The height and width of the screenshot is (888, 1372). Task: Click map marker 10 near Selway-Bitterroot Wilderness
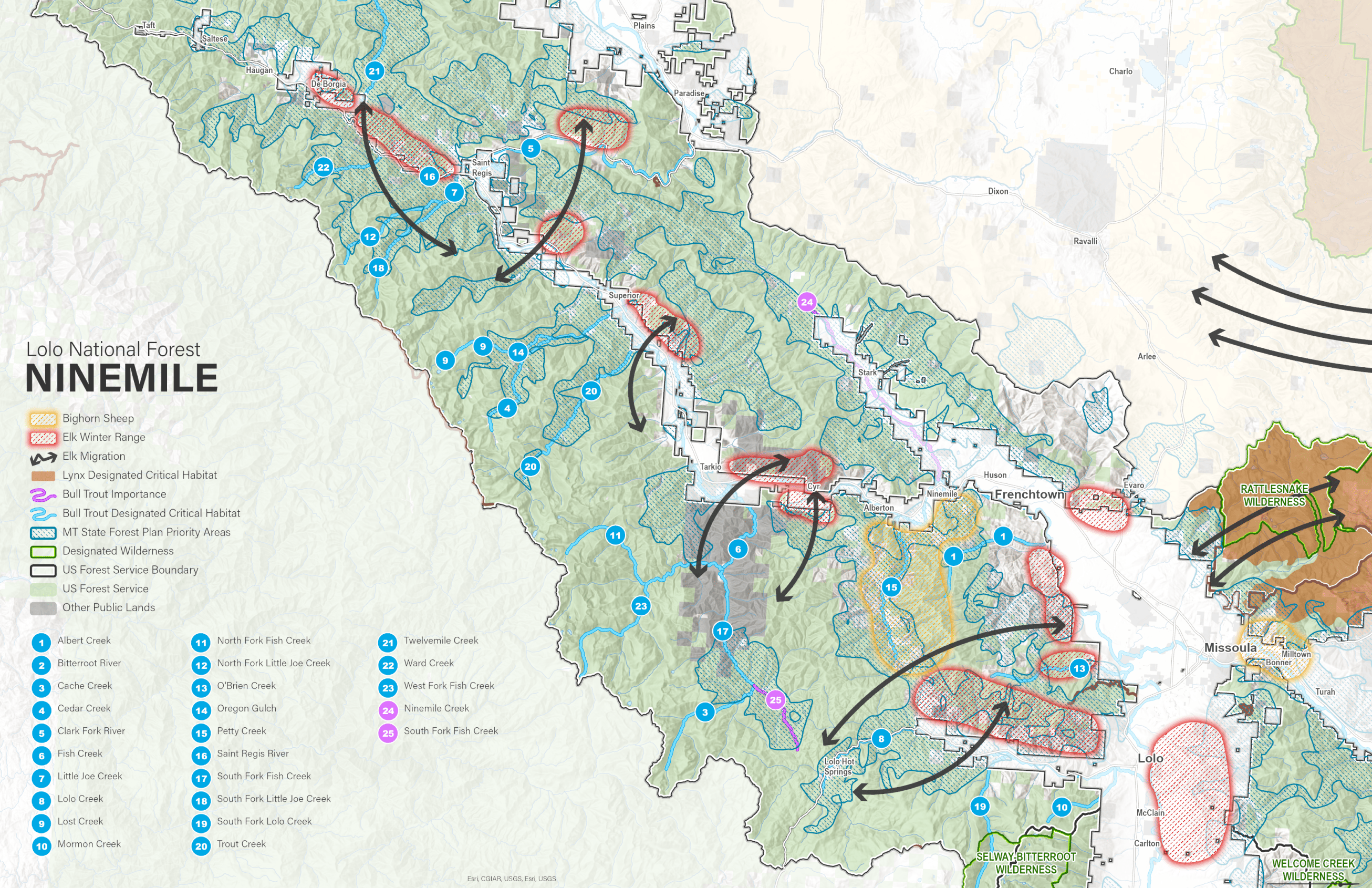1062,807
